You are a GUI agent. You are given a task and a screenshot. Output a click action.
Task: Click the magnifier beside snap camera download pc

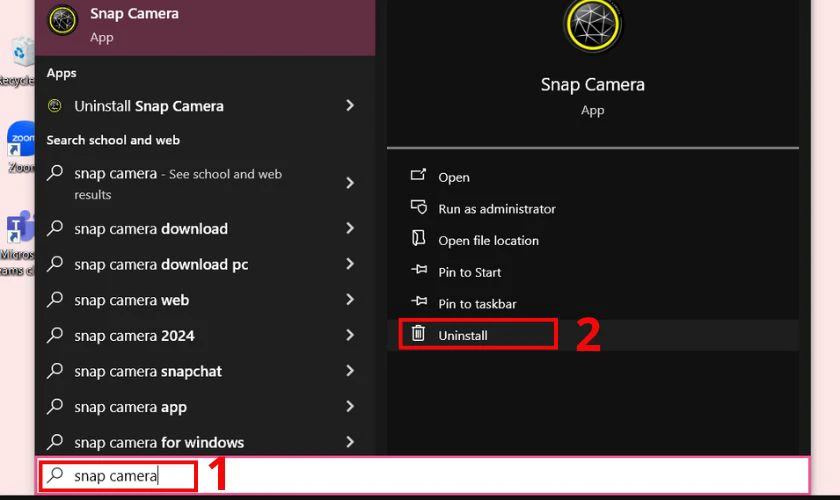point(55,264)
